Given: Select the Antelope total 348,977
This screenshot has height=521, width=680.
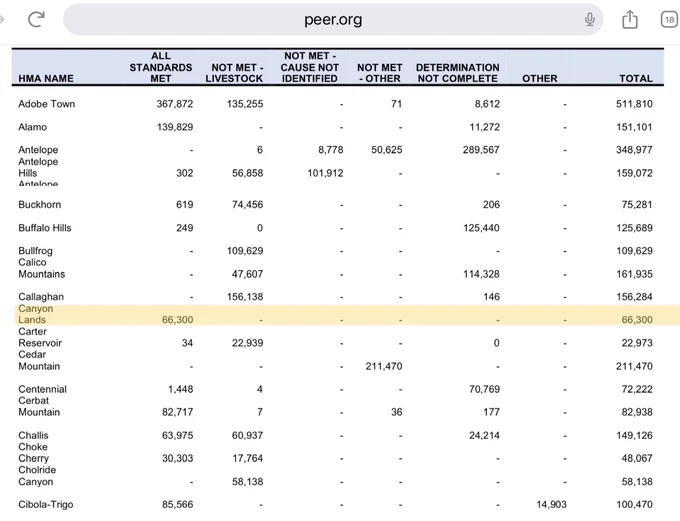Looking at the screenshot, I should 634,150.
